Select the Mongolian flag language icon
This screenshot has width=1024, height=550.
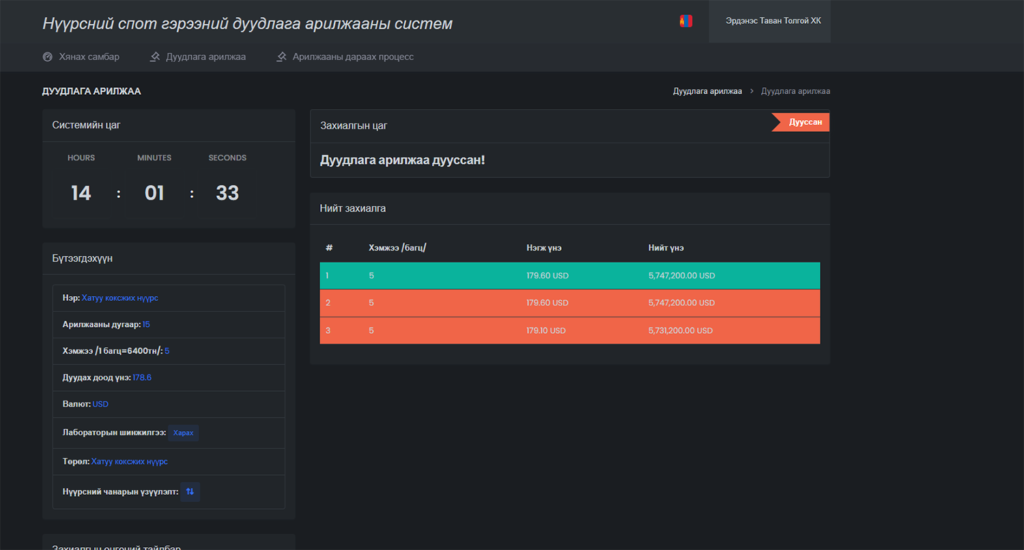click(685, 21)
